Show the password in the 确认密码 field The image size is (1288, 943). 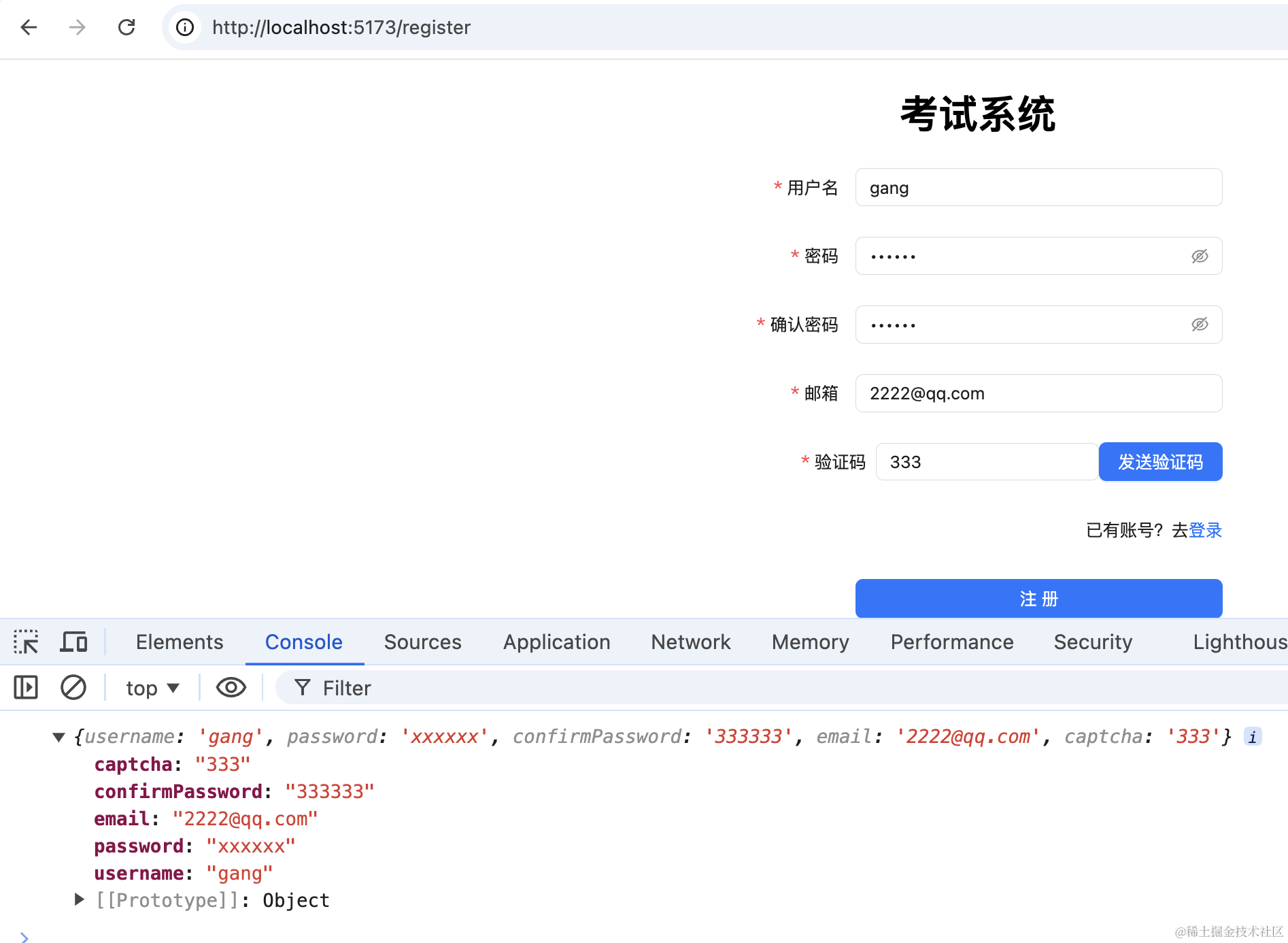1200,325
